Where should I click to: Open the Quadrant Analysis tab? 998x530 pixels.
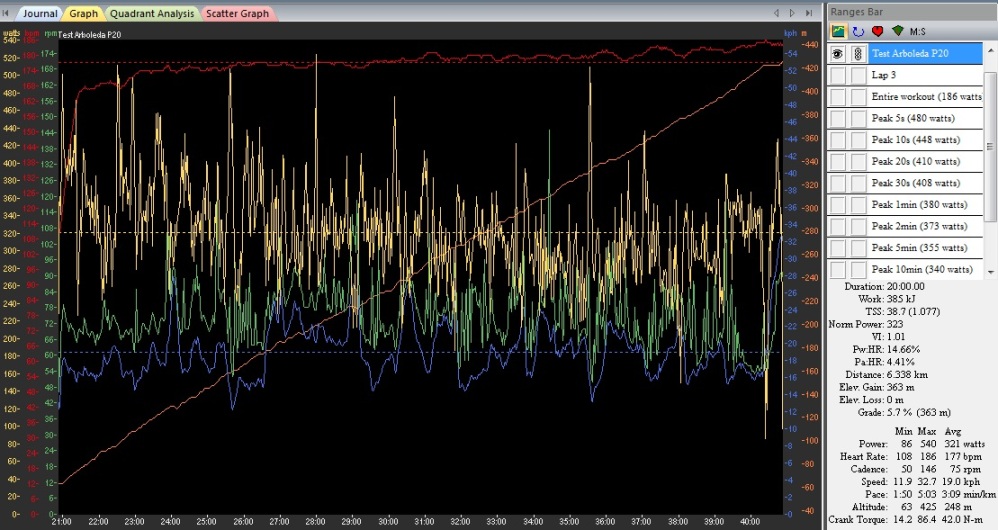point(150,14)
